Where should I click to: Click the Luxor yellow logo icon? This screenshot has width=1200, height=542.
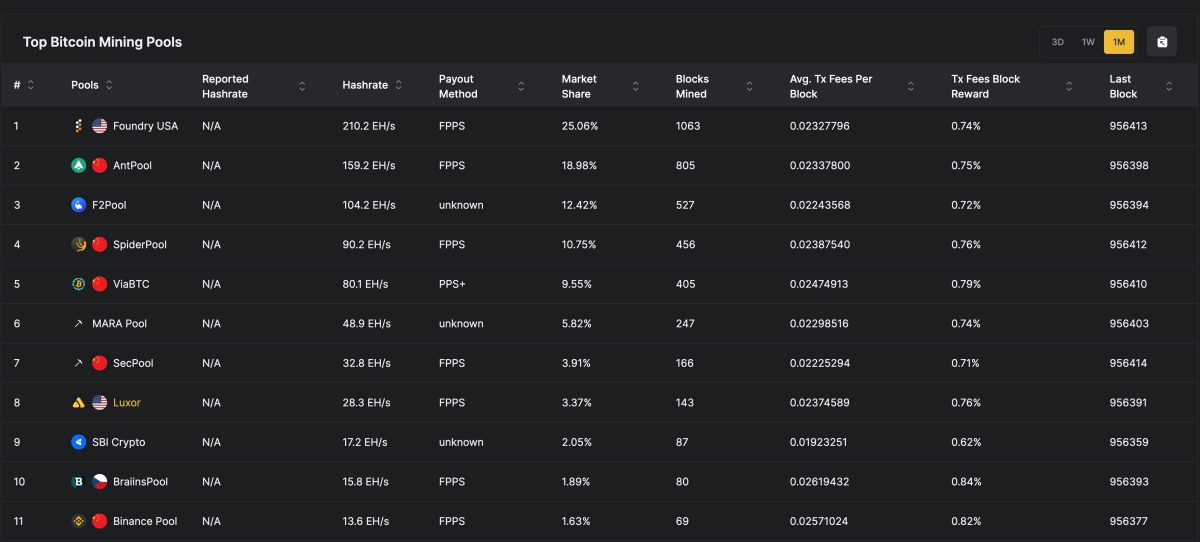click(78, 403)
